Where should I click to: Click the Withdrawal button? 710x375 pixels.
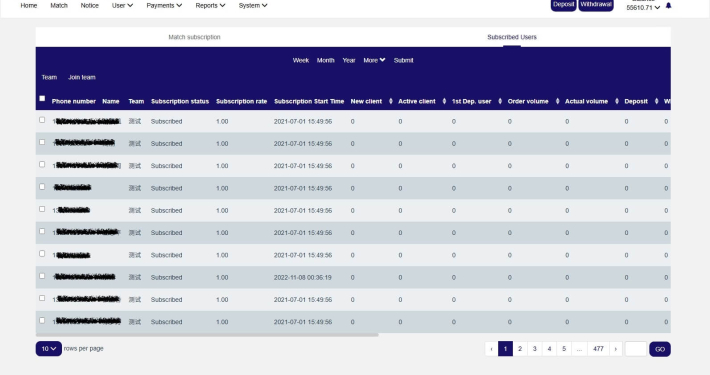596,5
